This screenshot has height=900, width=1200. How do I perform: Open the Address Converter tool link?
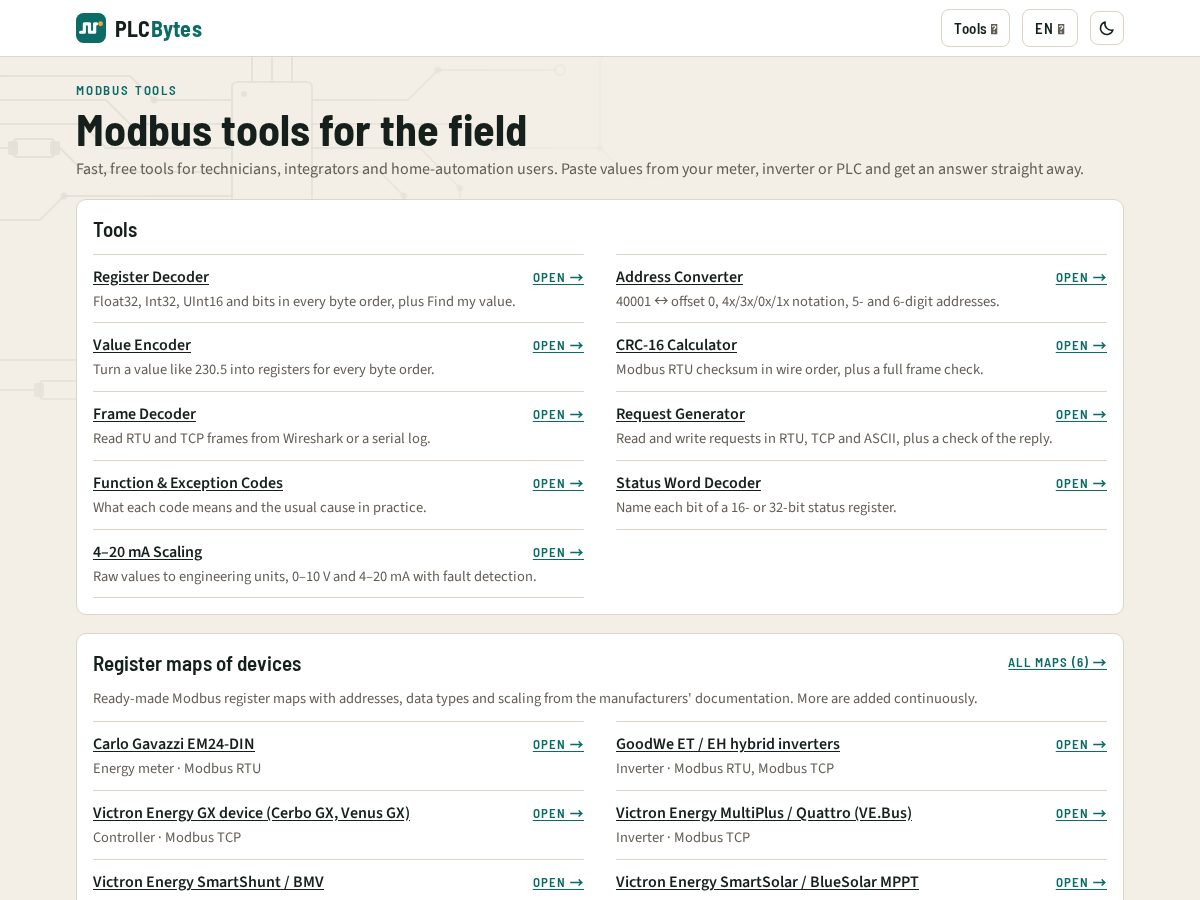(679, 277)
